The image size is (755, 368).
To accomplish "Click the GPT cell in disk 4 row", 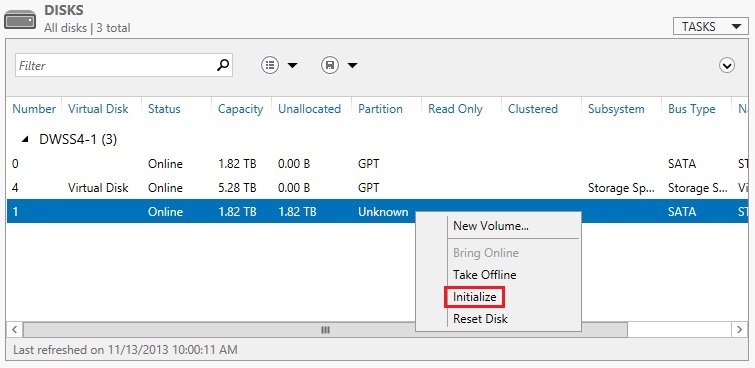I will 368,188.
